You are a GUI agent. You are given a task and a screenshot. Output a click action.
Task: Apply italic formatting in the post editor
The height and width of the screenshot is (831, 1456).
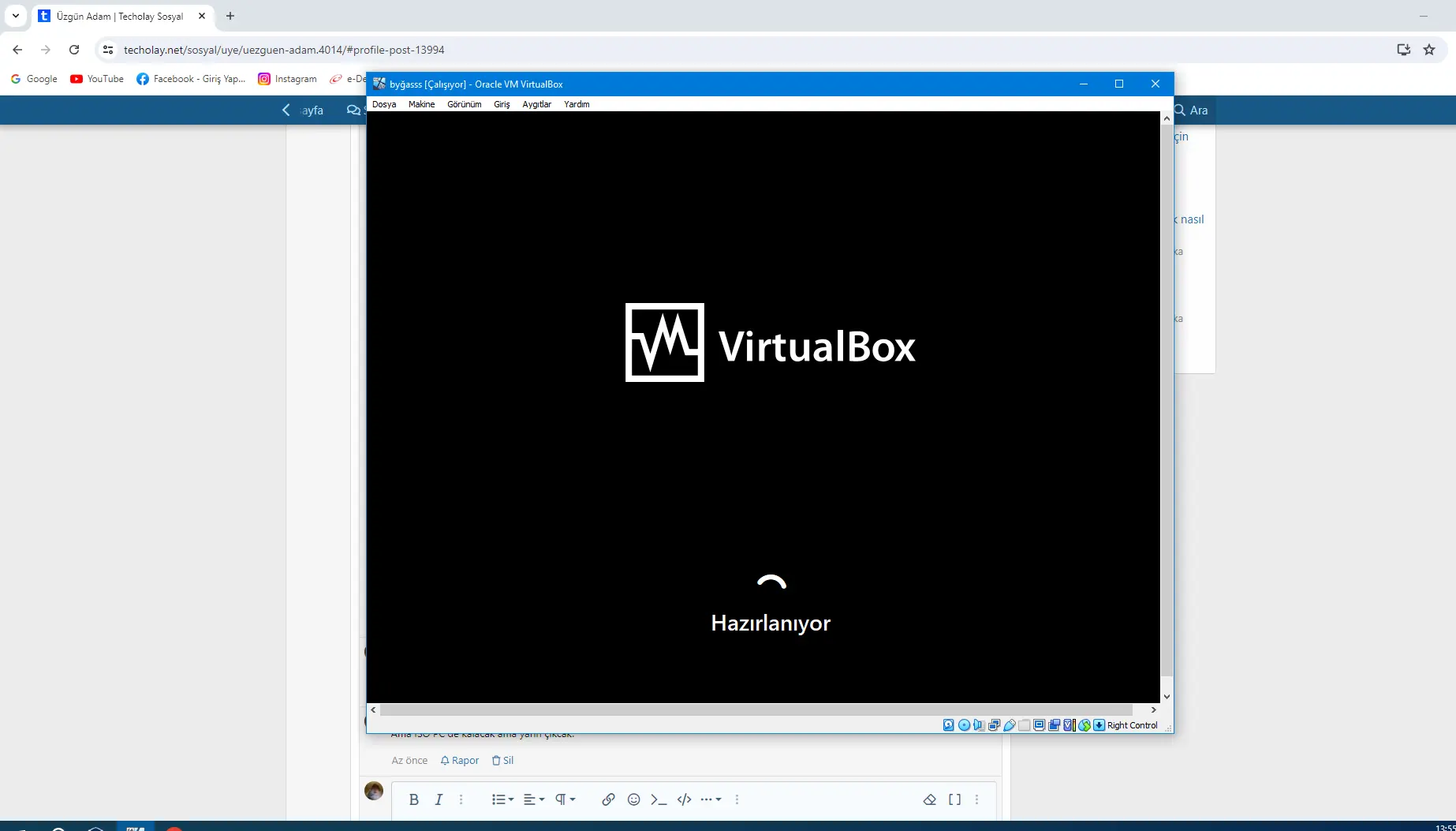click(439, 799)
